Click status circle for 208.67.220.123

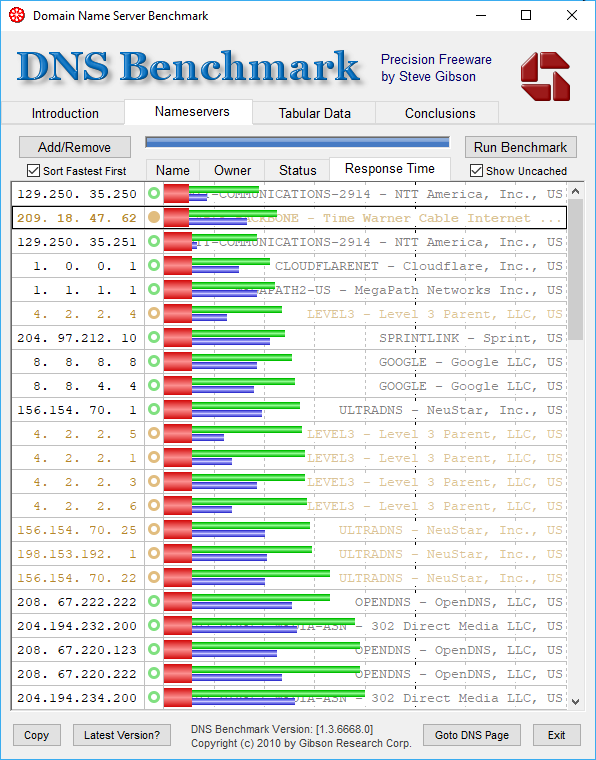[x=154, y=649]
